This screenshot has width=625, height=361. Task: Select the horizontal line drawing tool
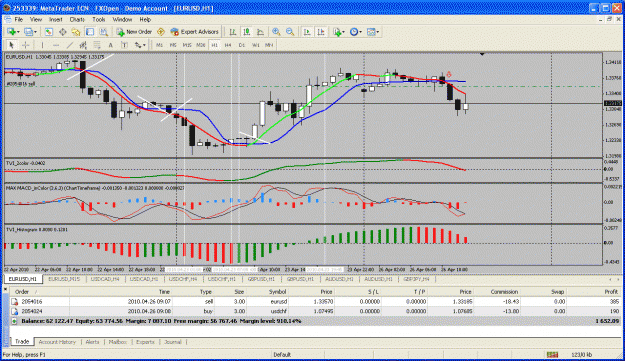pos(56,45)
